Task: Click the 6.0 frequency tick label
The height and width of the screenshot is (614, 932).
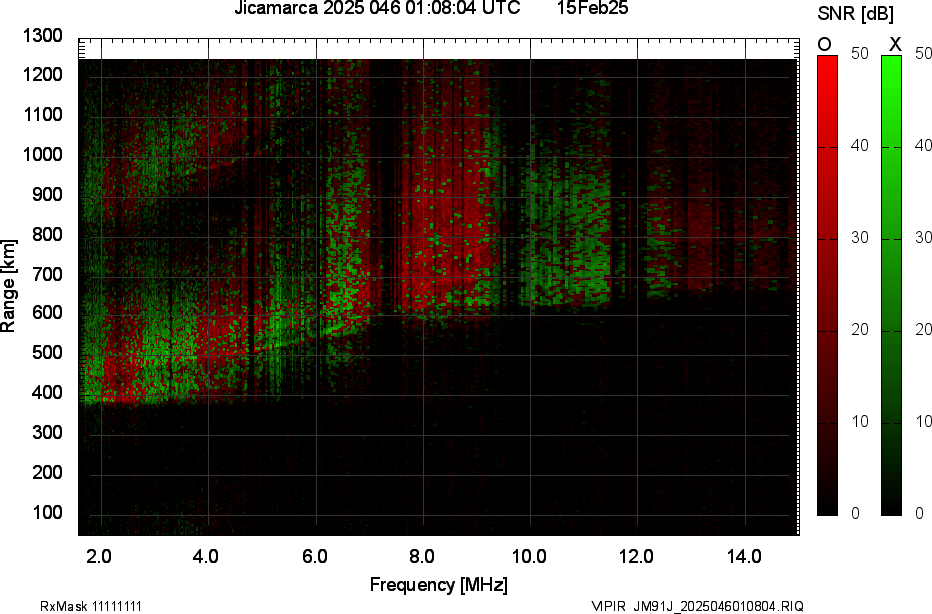Action: pos(314,557)
